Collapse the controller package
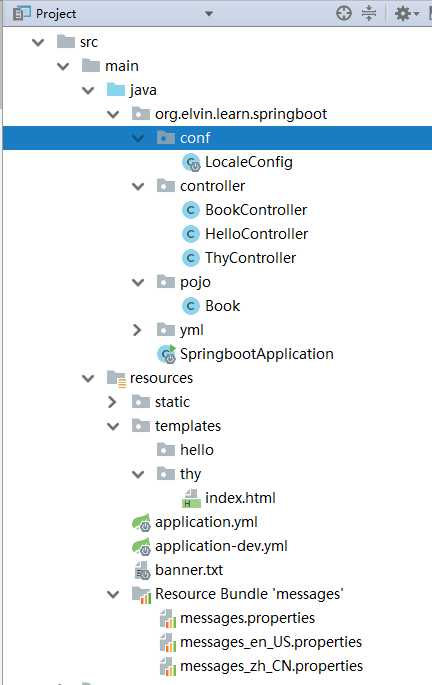432x685 pixels. pyautogui.click(x=138, y=187)
